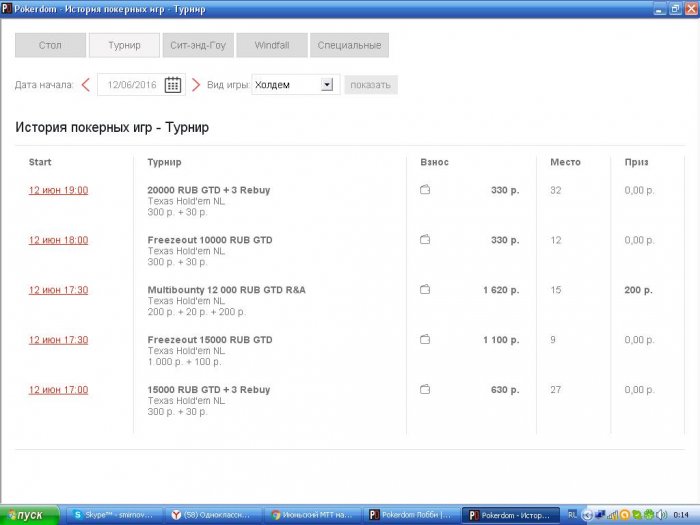Click the volume speaker tray icon
The width and height of the screenshot is (700, 525).
click(662, 515)
